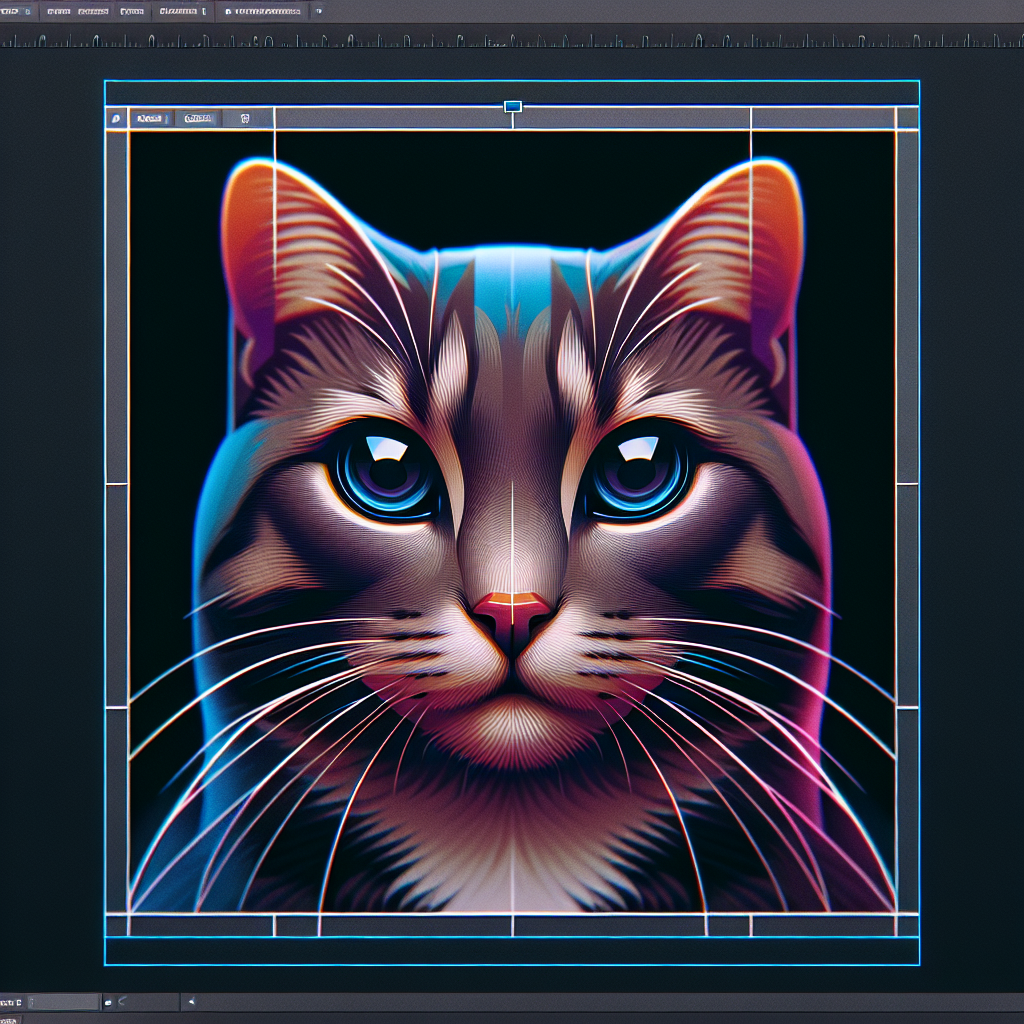
Task: Open the second menu in the top bar
Action: click(79, 12)
